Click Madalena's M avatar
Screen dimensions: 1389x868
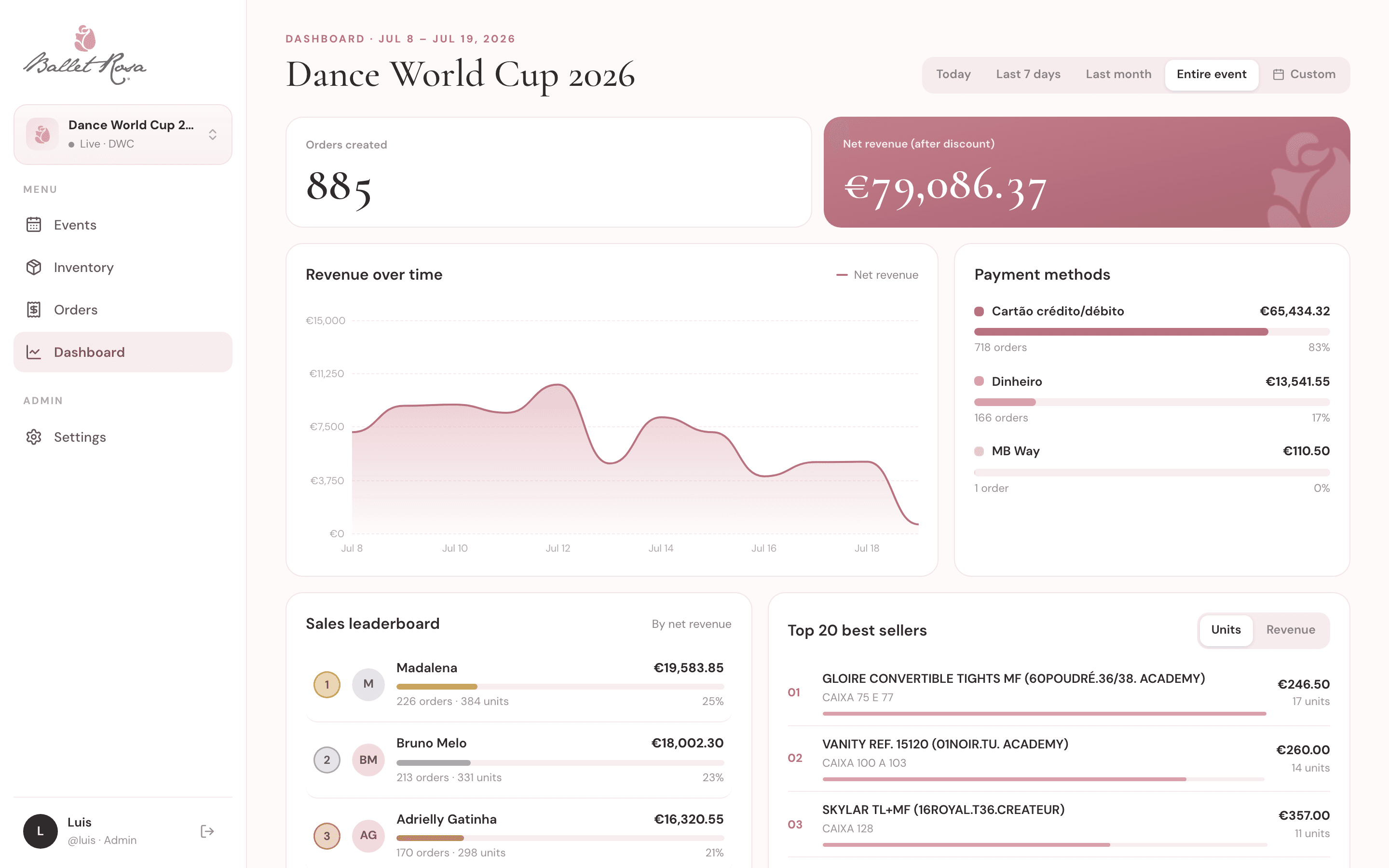[368, 684]
